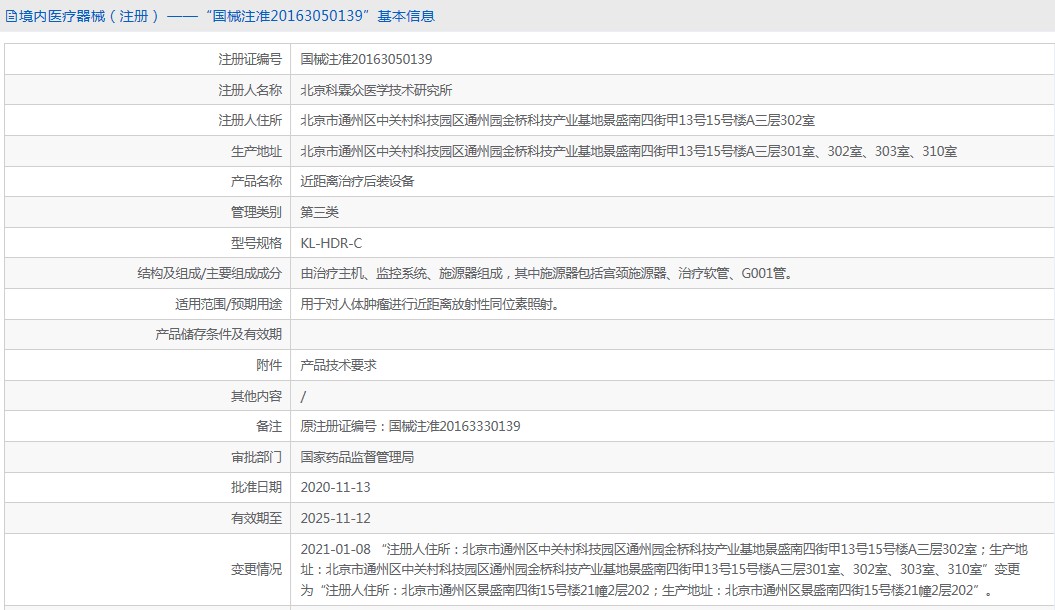Click the 管理类别 label

click(x=256, y=213)
